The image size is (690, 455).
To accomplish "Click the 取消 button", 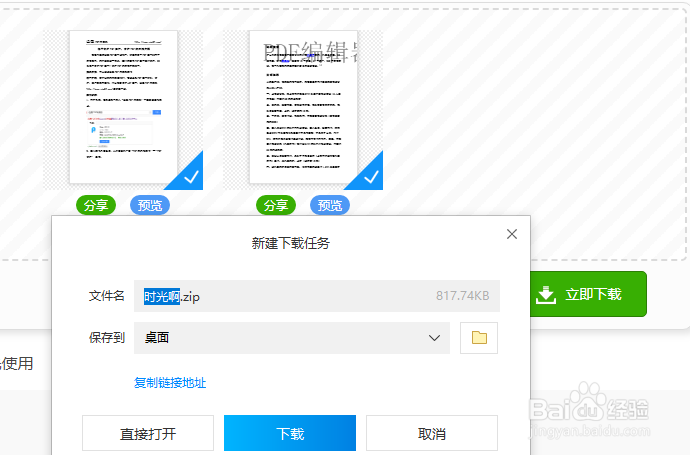I will [x=432, y=433].
